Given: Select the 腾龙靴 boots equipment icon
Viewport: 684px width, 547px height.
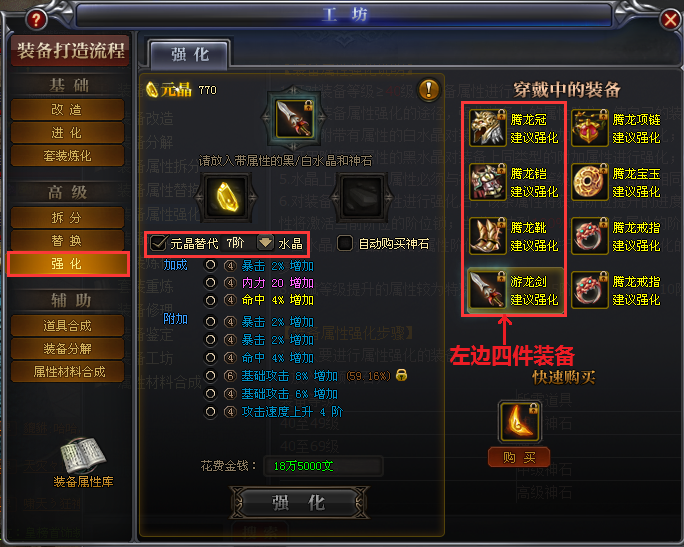Looking at the screenshot, I should click(488, 236).
